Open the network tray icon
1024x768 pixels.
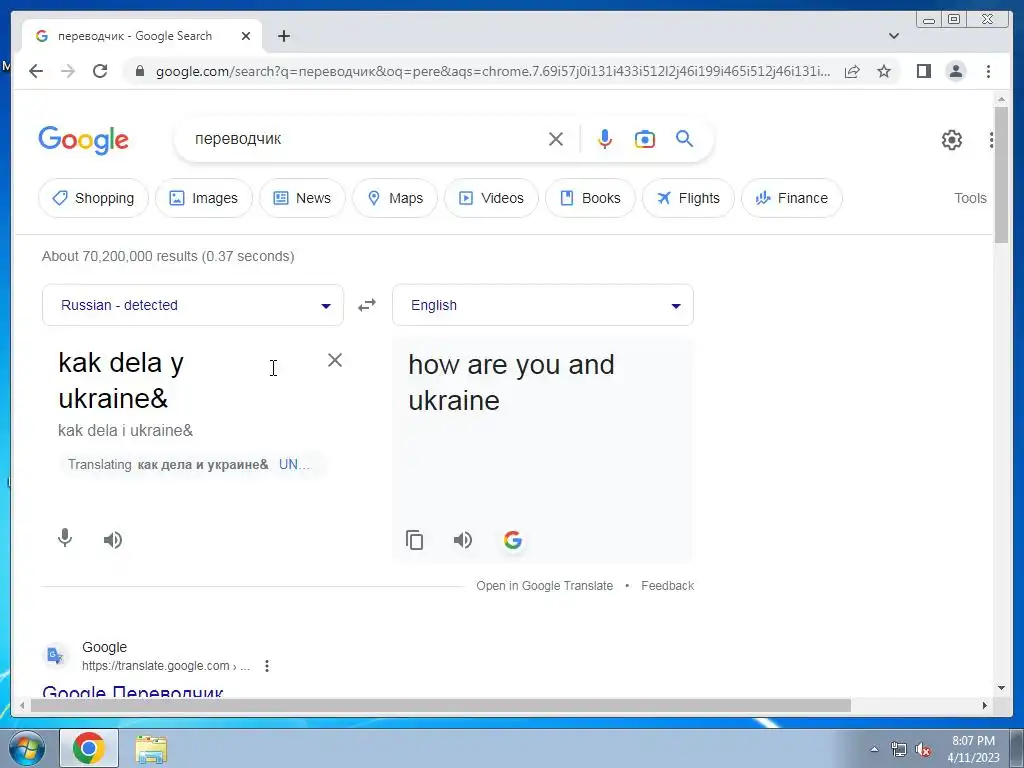899,749
